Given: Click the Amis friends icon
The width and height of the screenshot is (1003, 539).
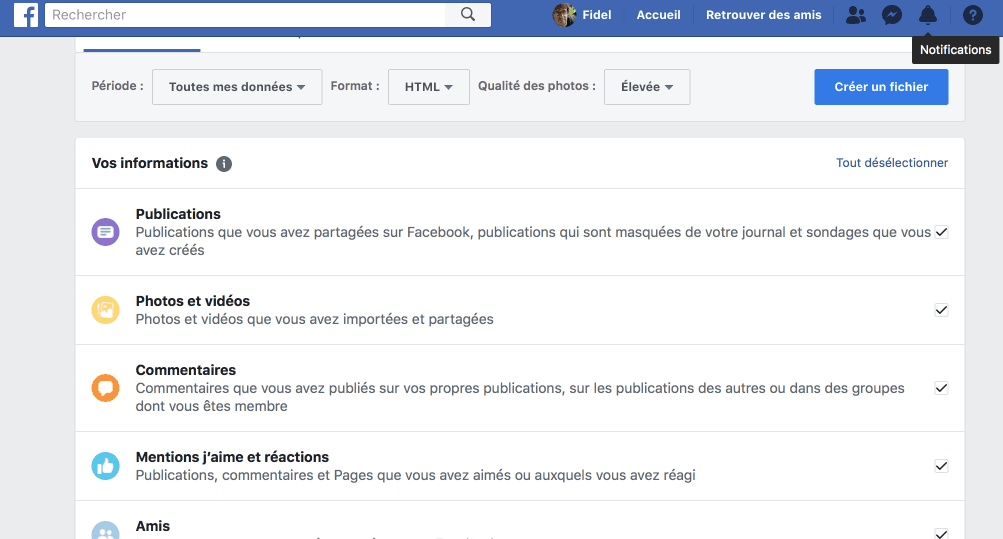Looking at the screenshot, I should coord(106,531).
